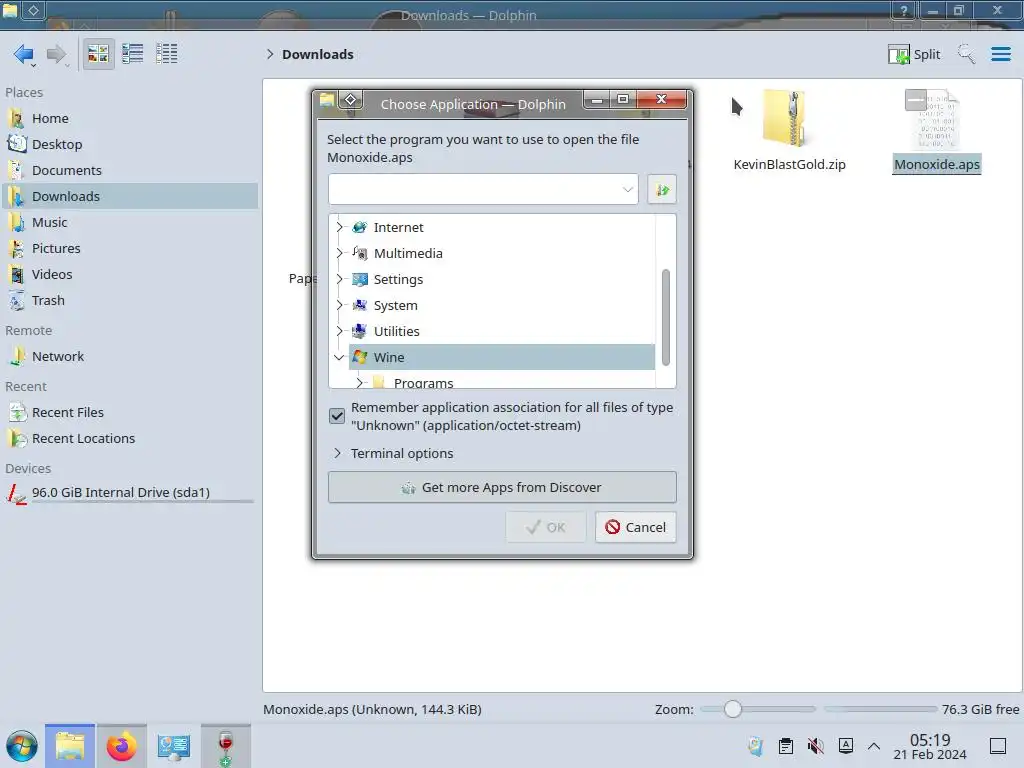
Task: Switch to Details view mode
Action: tap(167, 54)
